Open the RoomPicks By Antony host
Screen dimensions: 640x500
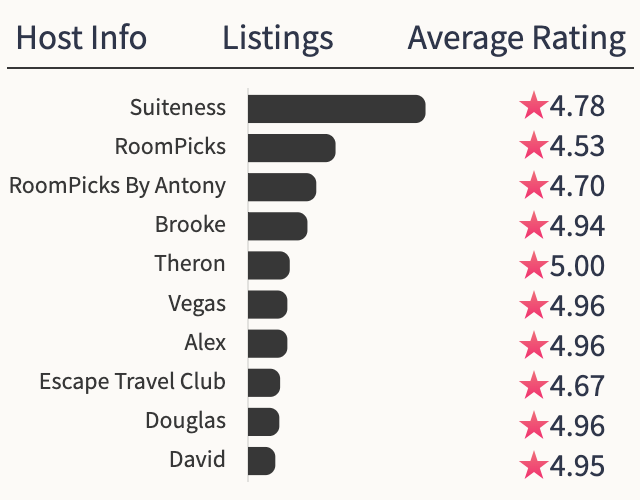click(117, 186)
